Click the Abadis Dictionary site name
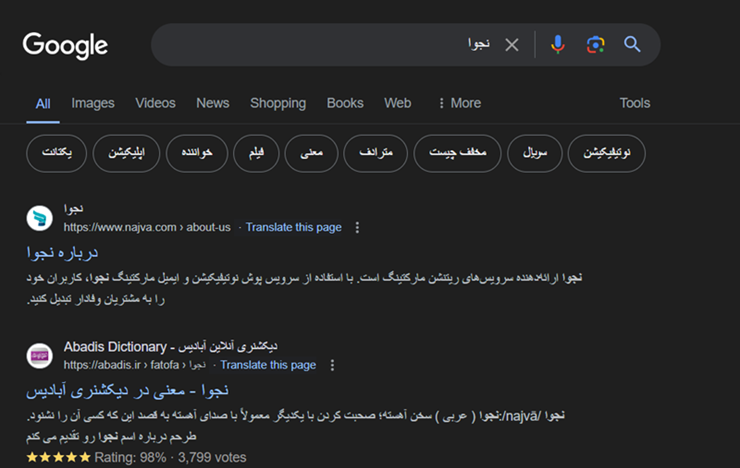 (x=170, y=347)
